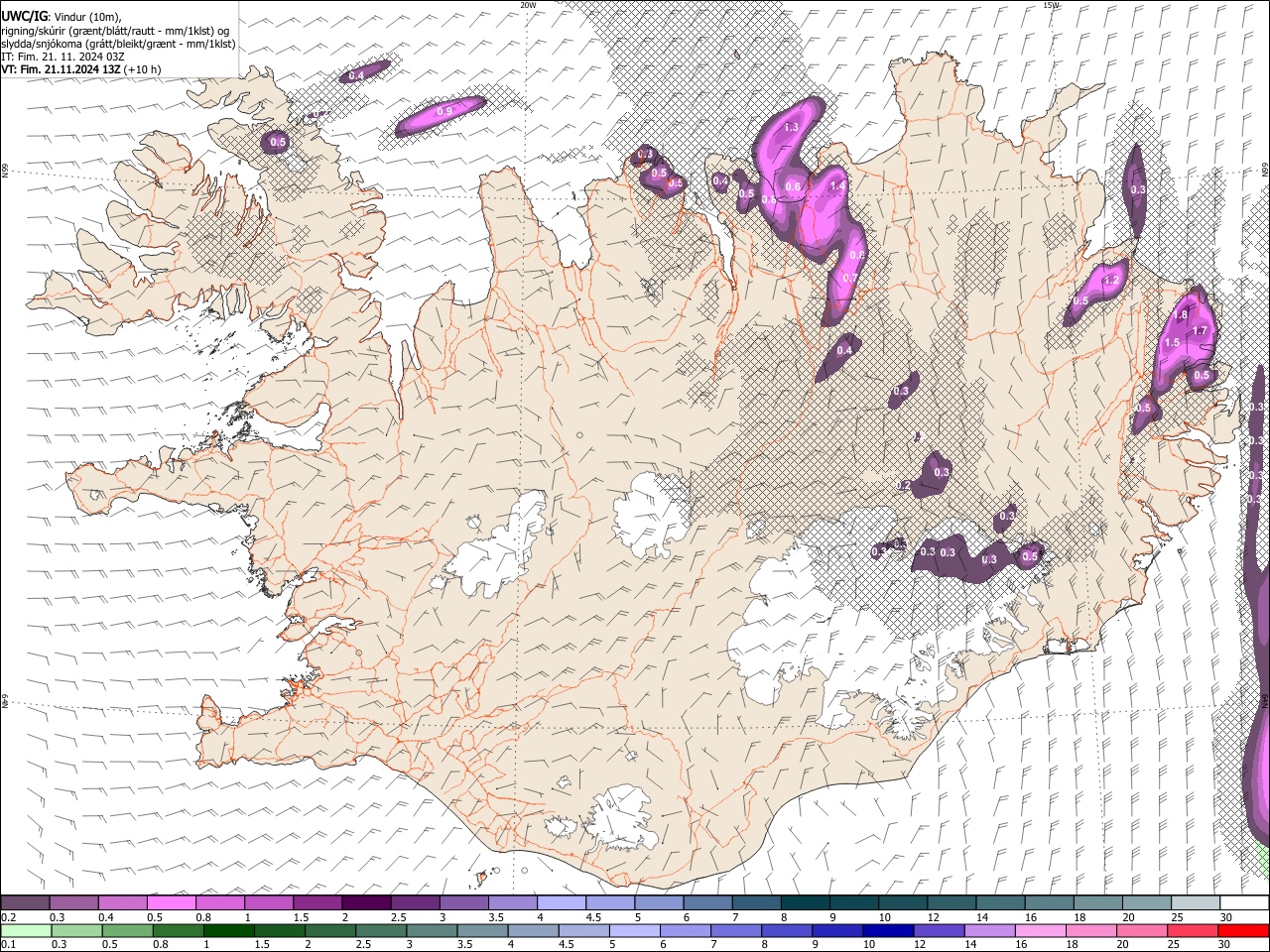Pick the dark teal top-row swatch starting at 8

point(805,902)
